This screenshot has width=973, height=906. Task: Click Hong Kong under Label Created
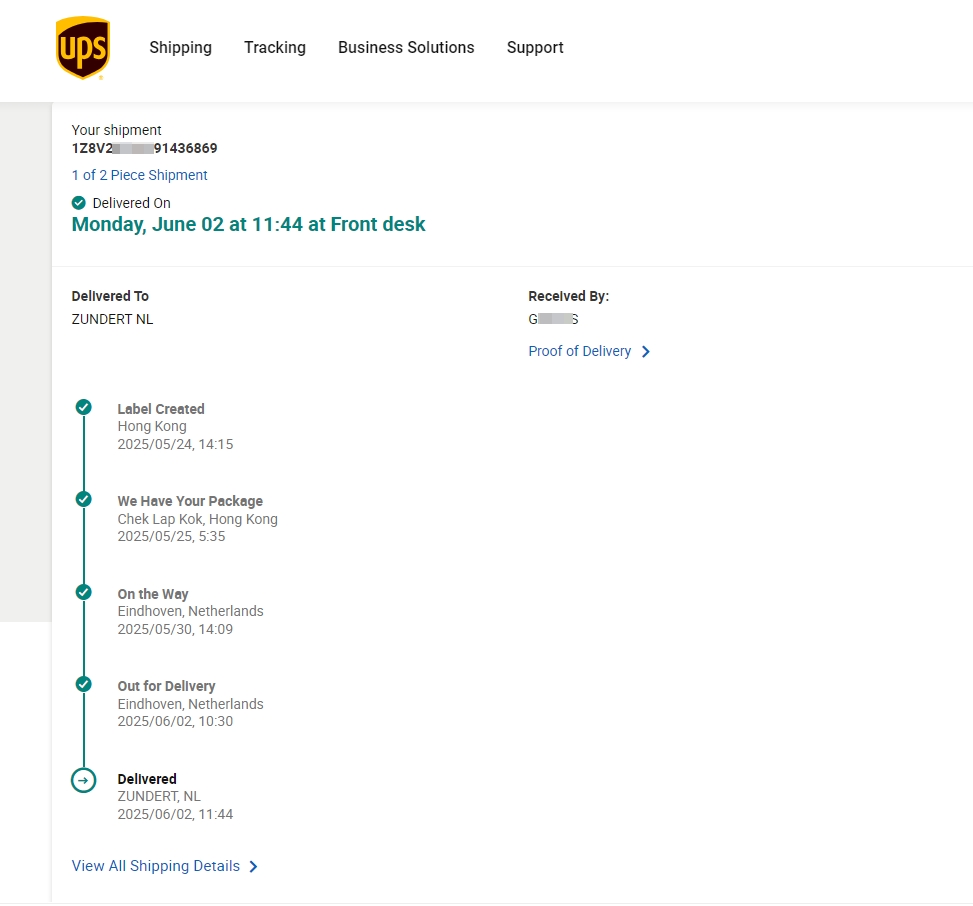pyautogui.click(x=152, y=426)
